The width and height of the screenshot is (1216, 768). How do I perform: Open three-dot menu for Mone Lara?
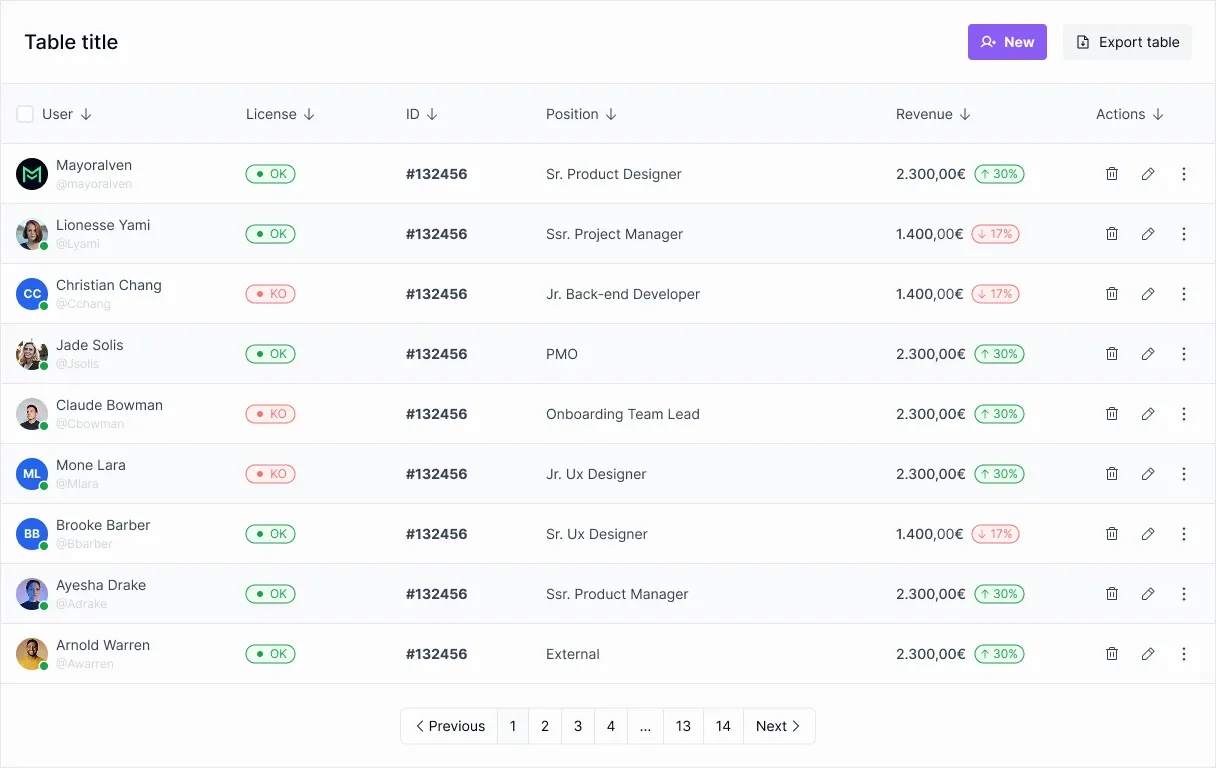pyautogui.click(x=1184, y=474)
